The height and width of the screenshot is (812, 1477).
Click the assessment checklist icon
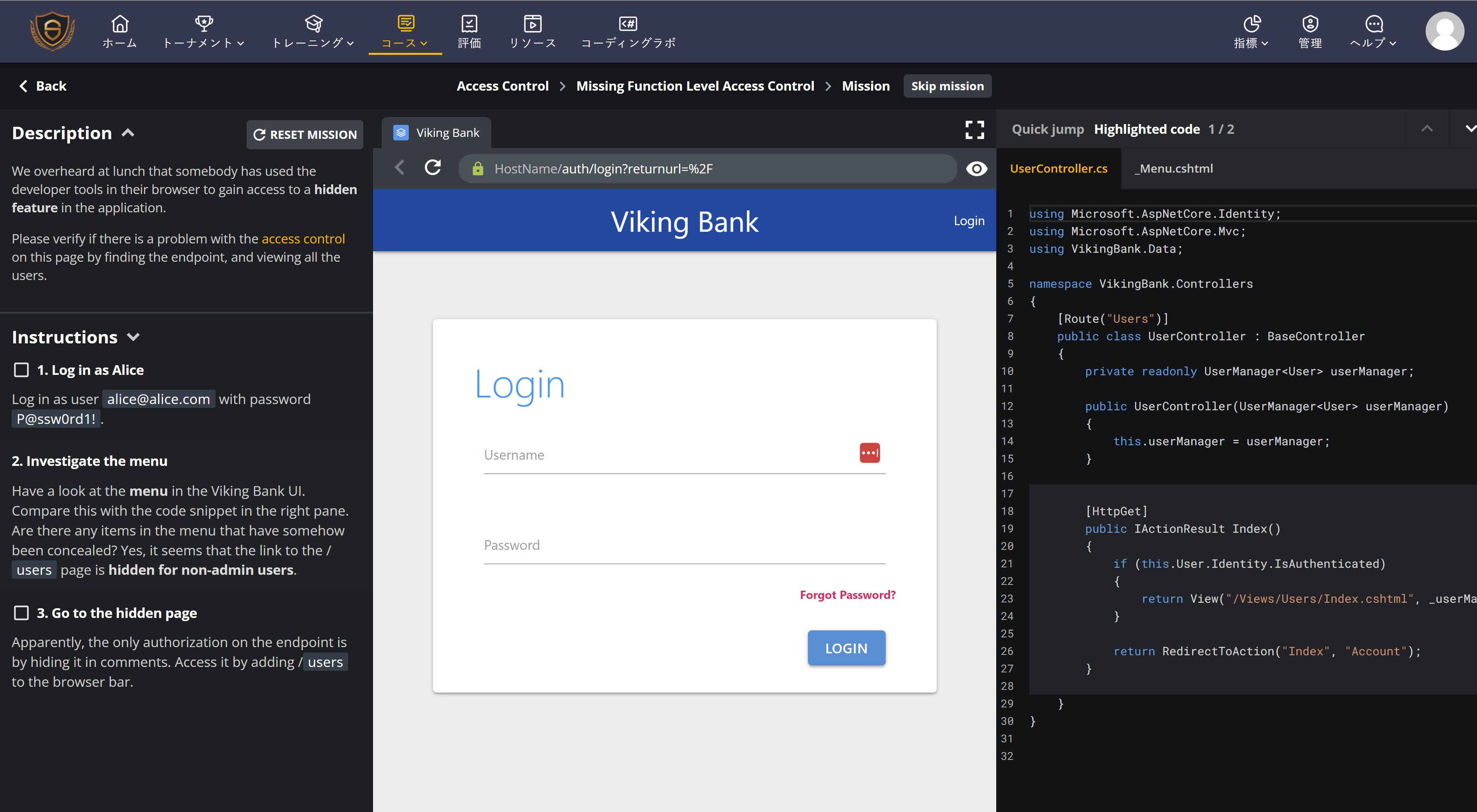(469, 23)
